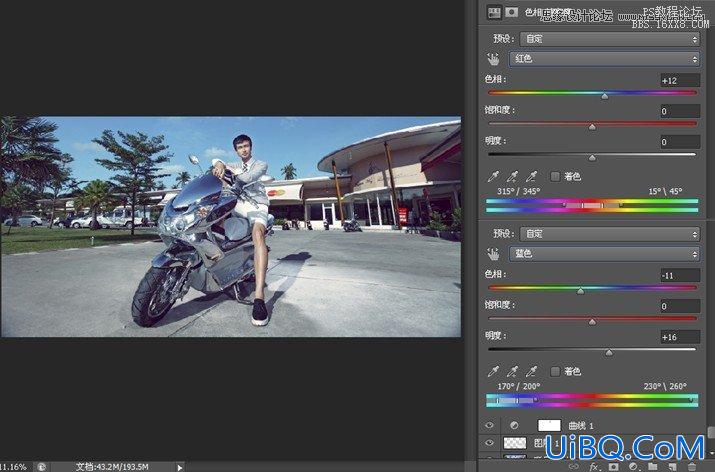Open the 蓝色 color channel dropdown

pyautogui.click(x=604, y=254)
